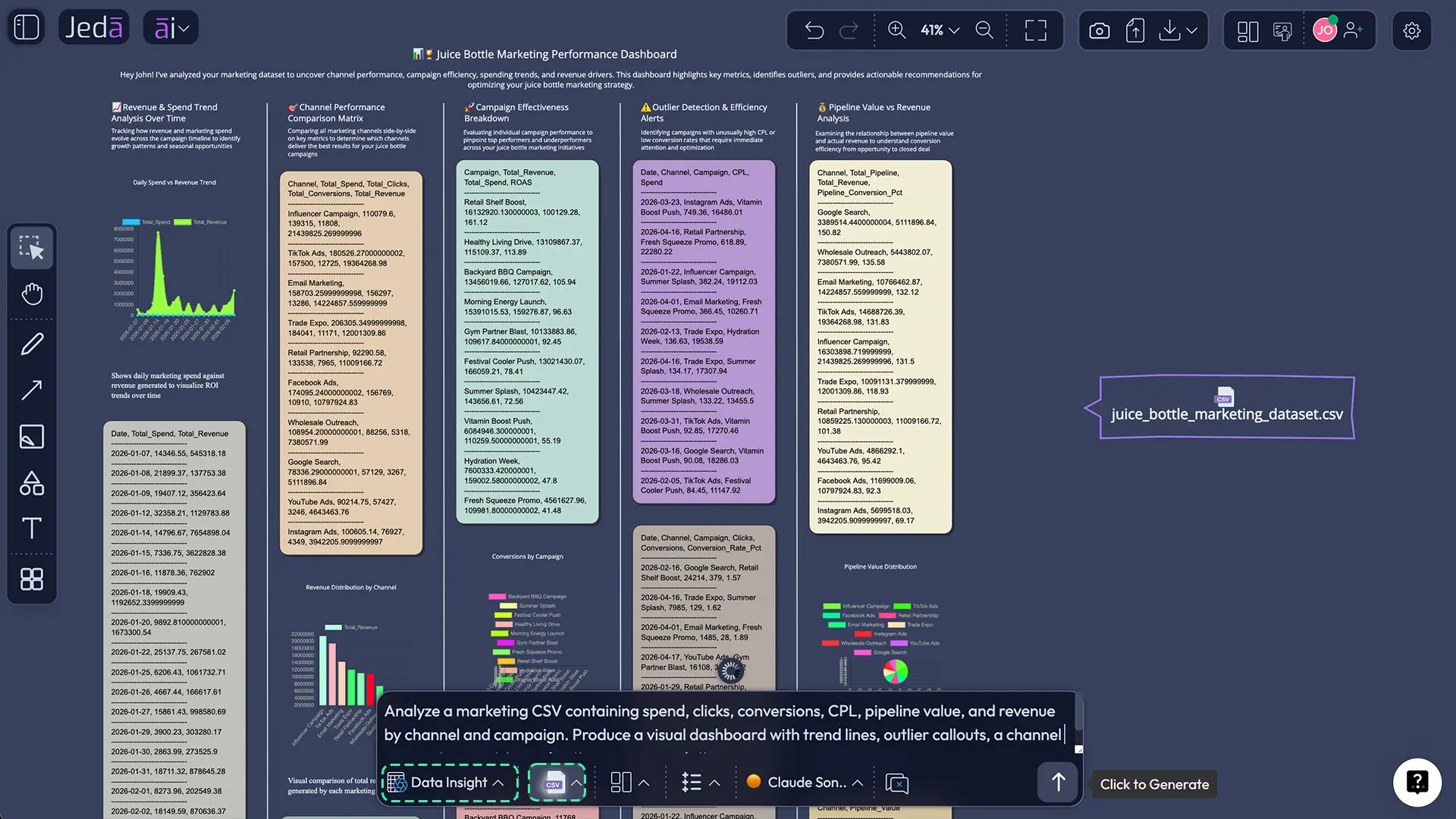
Task: Open the templates grid tool
Action: tap(32, 579)
